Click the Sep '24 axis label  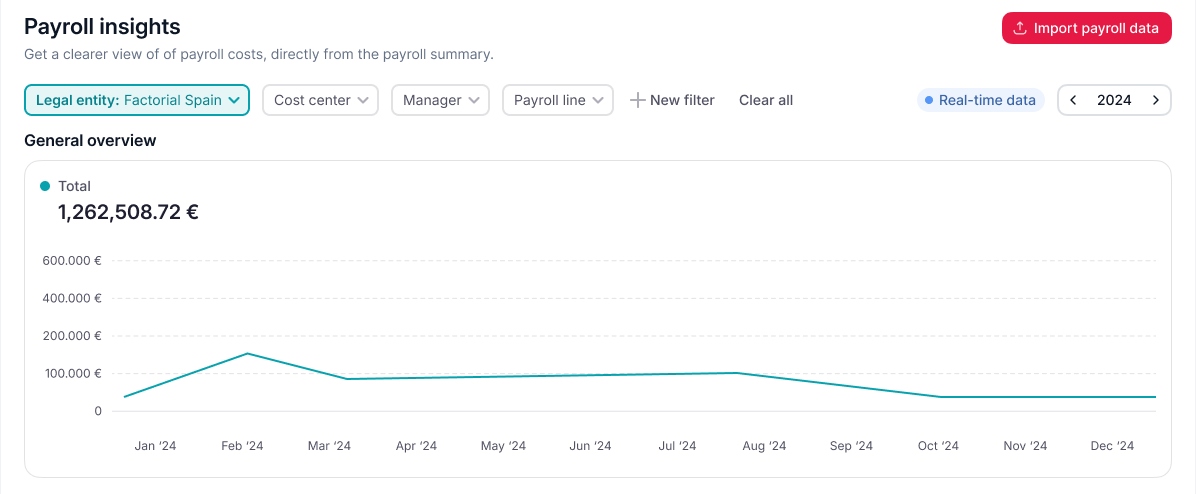pyautogui.click(x=851, y=446)
